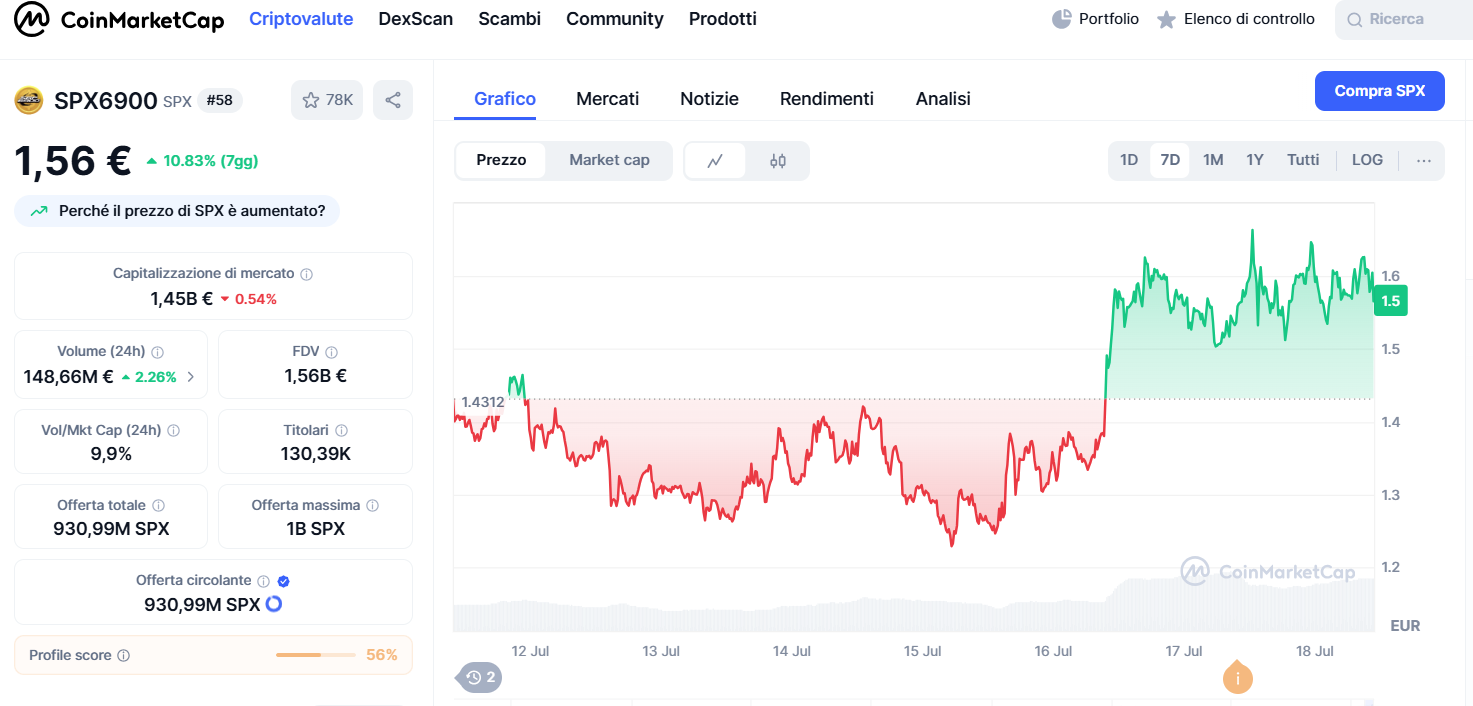Open the Portfolio pie icon
Image resolution: width=1473 pixels, height=706 pixels.
tap(1062, 19)
